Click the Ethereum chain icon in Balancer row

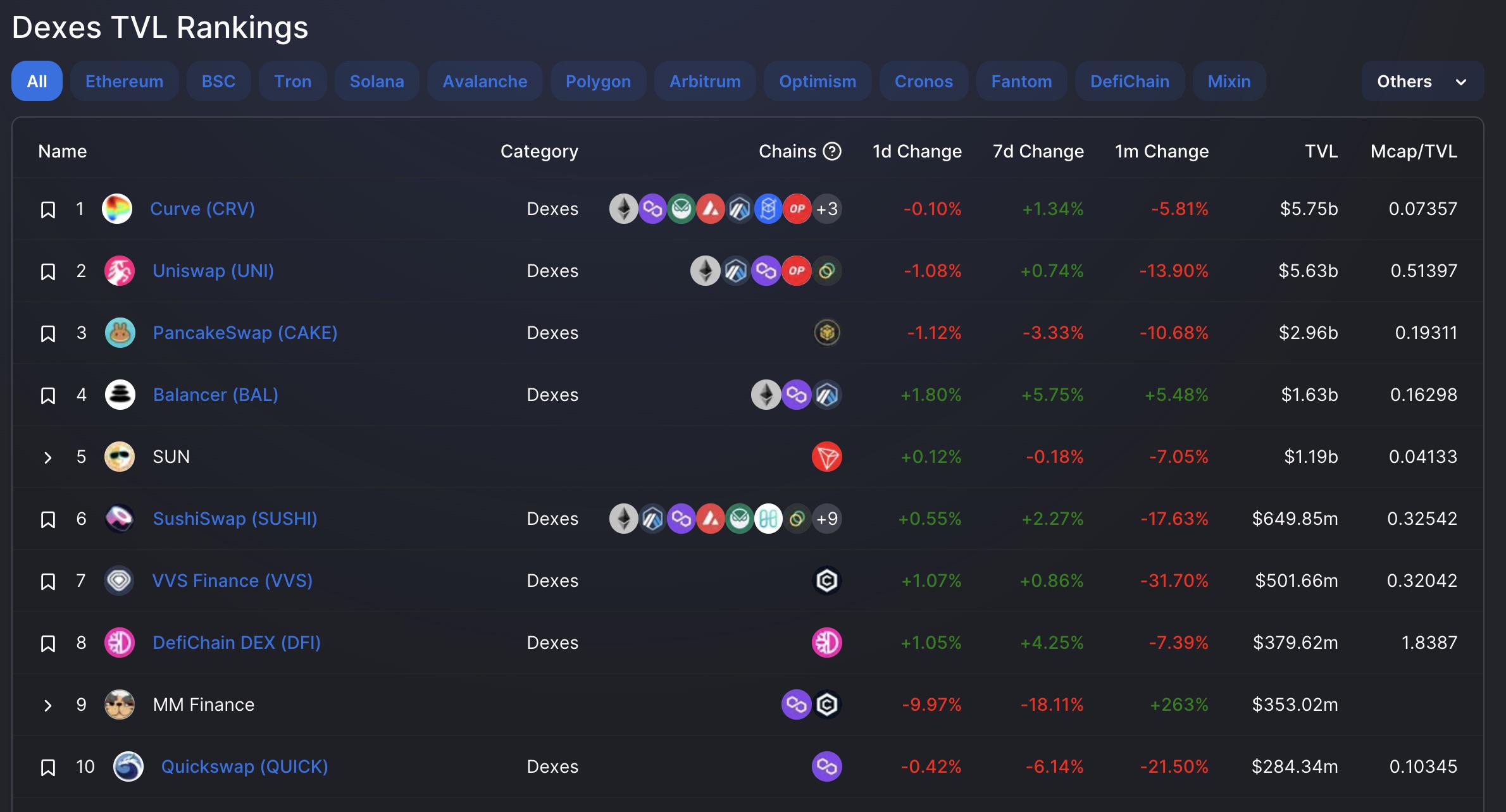coord(766,395)
